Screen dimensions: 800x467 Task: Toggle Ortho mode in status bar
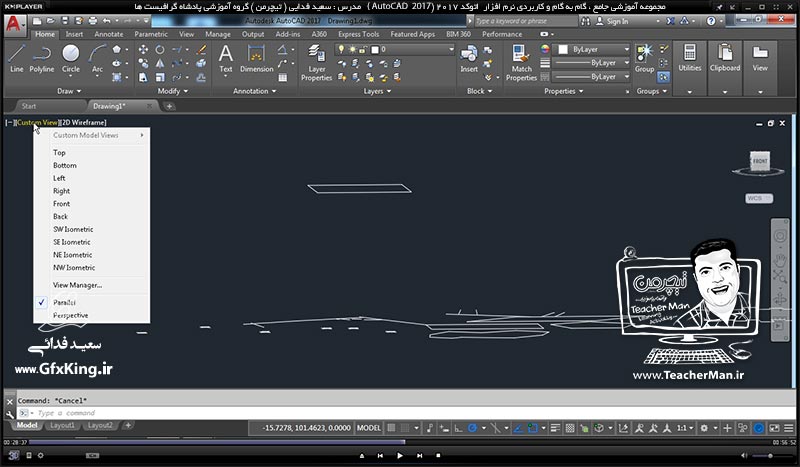point(458,428)
